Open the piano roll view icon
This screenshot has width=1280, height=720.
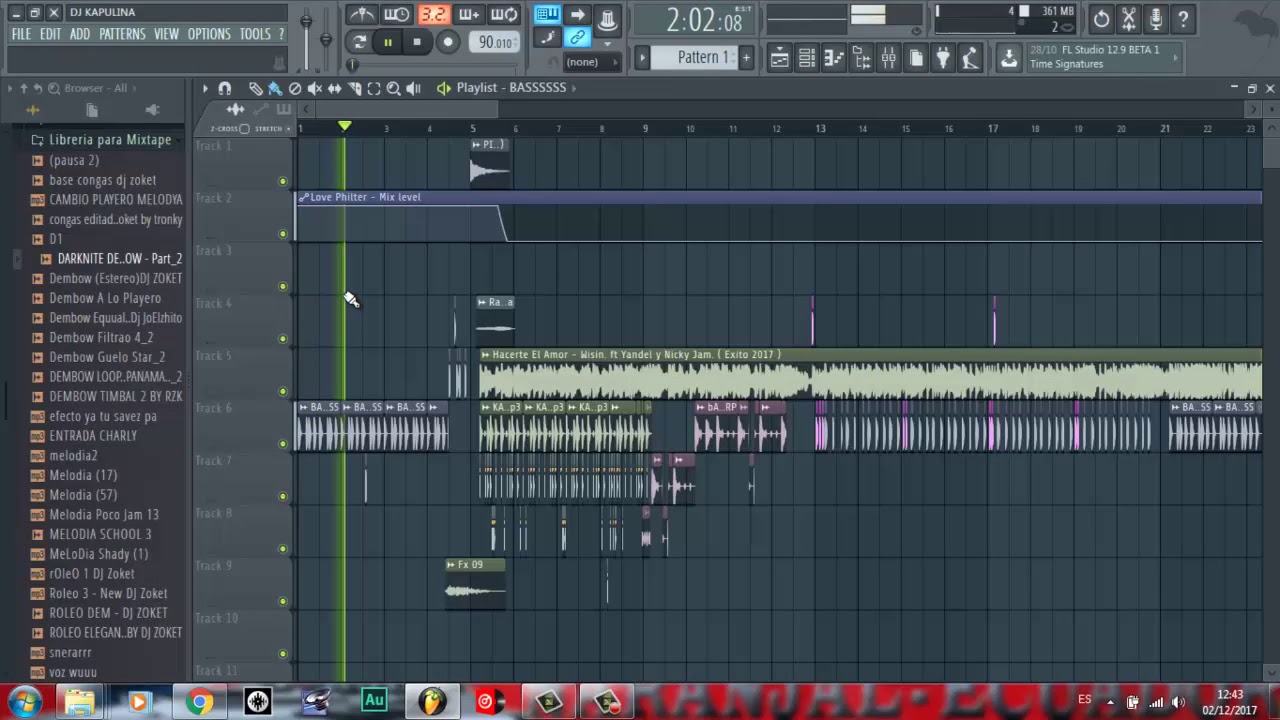[x=833, y=58]
